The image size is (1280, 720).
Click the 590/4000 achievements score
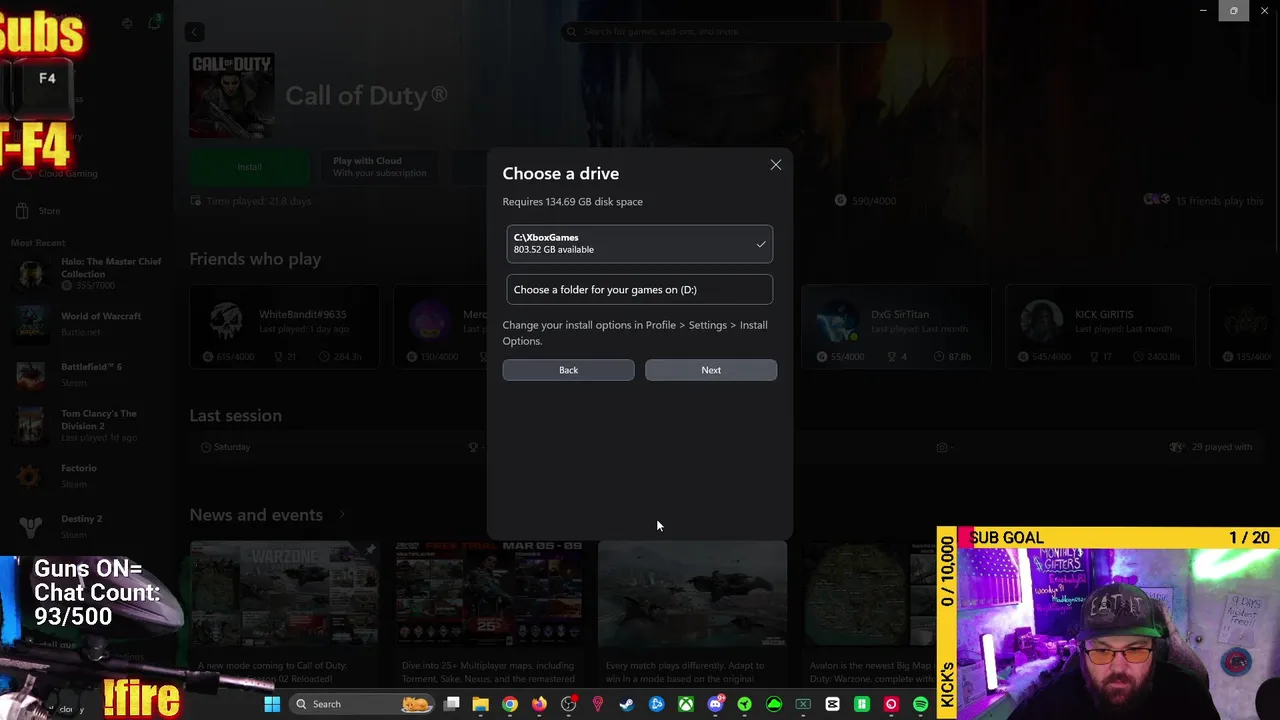[866, 201]
